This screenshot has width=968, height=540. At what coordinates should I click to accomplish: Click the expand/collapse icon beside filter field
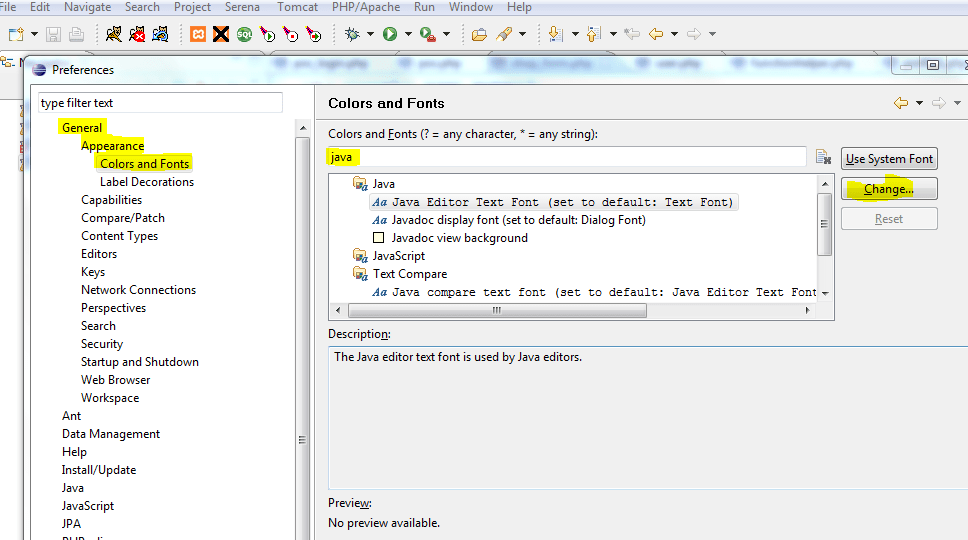(x=824, y=157)
